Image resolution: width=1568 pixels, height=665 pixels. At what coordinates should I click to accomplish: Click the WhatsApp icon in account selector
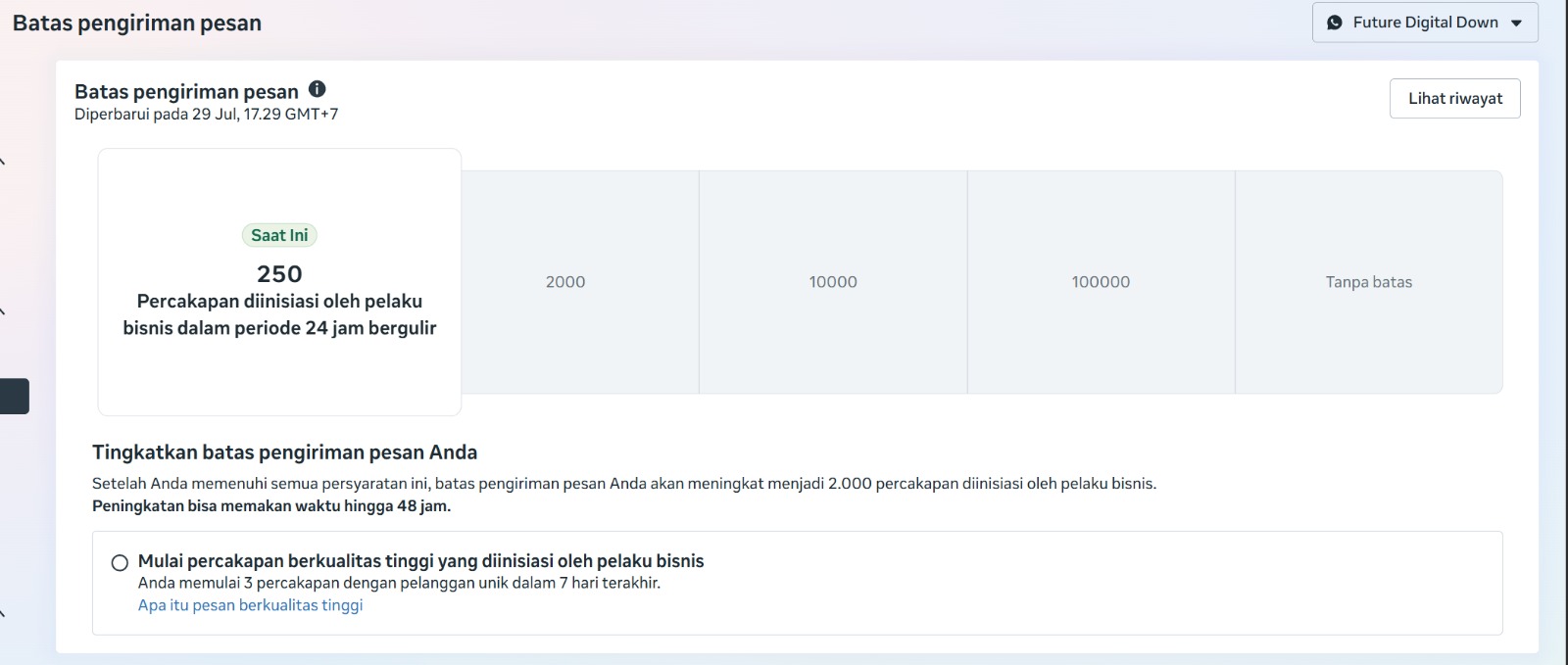[x=1335, y=23]
